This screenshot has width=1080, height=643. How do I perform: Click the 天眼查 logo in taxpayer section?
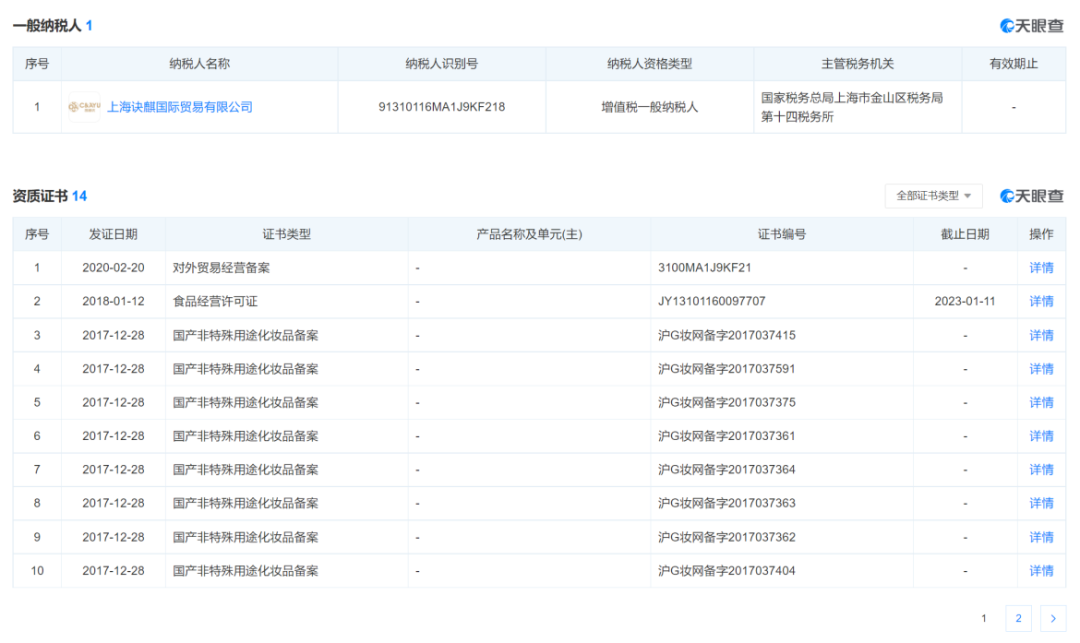pos(1031,26)
